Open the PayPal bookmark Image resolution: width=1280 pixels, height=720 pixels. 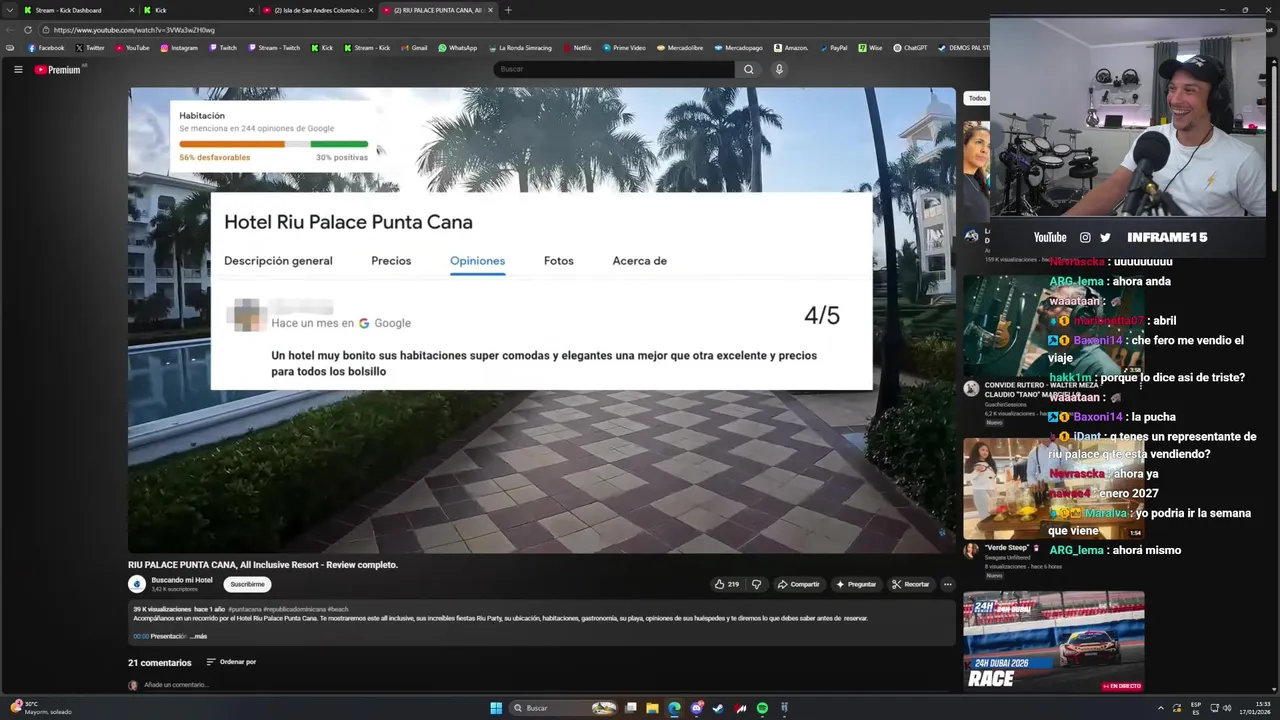tap(833, 48)
